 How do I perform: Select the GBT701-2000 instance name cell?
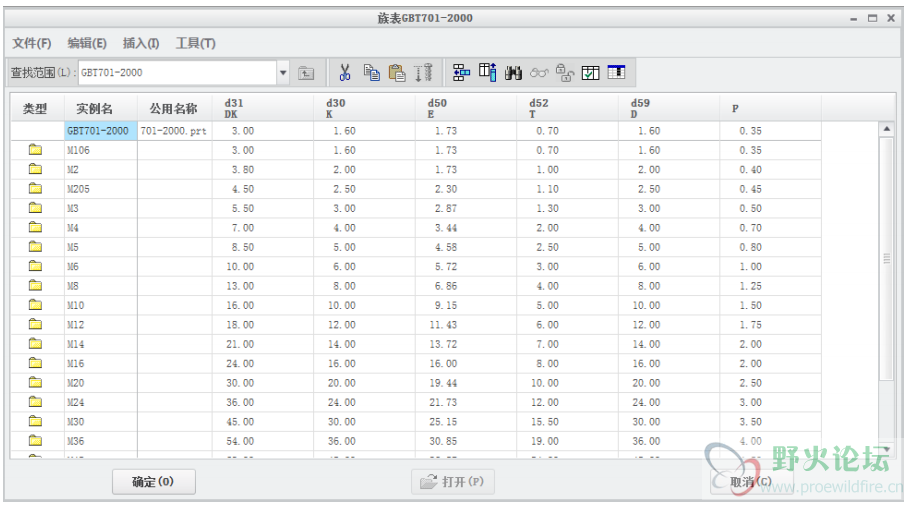(x=98, y=131)
